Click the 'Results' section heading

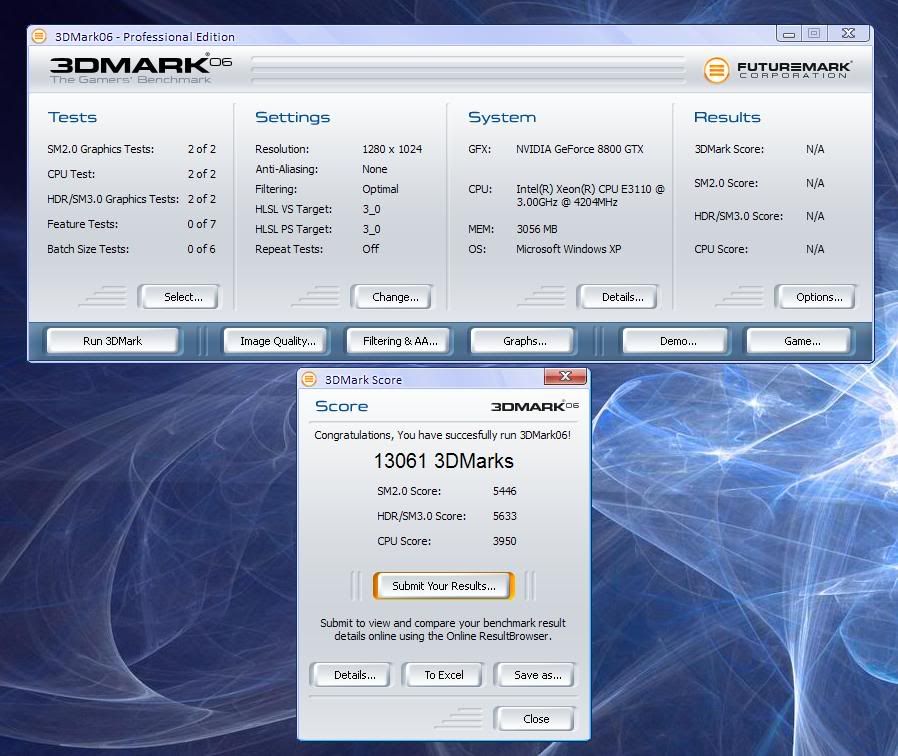coord(727,117)
